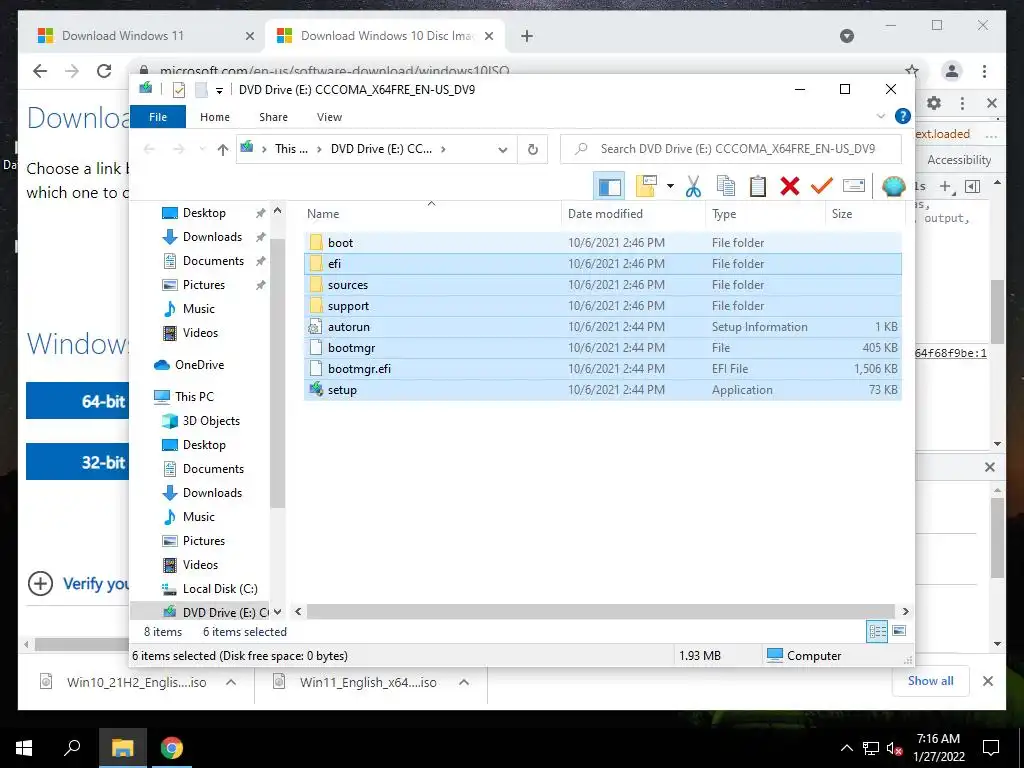Open the folder options dropdown arrow
Screen dimensions: 1024x768
point(670,187)
